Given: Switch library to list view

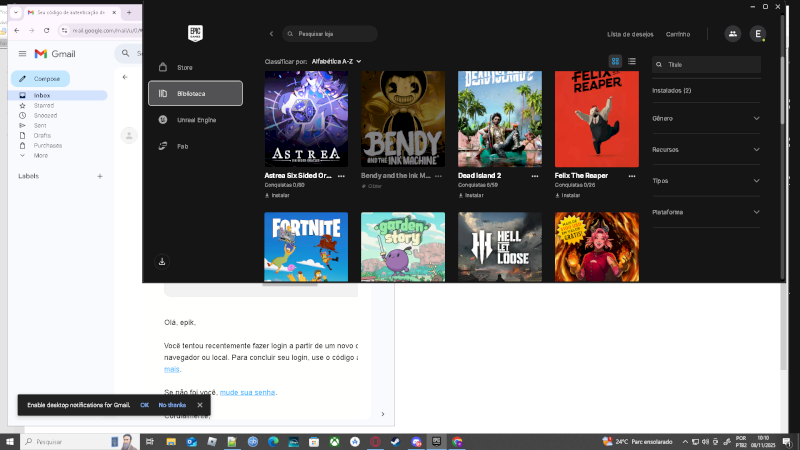Looking at the screenshot, I should pyautogui.click(x=632, y=61).
